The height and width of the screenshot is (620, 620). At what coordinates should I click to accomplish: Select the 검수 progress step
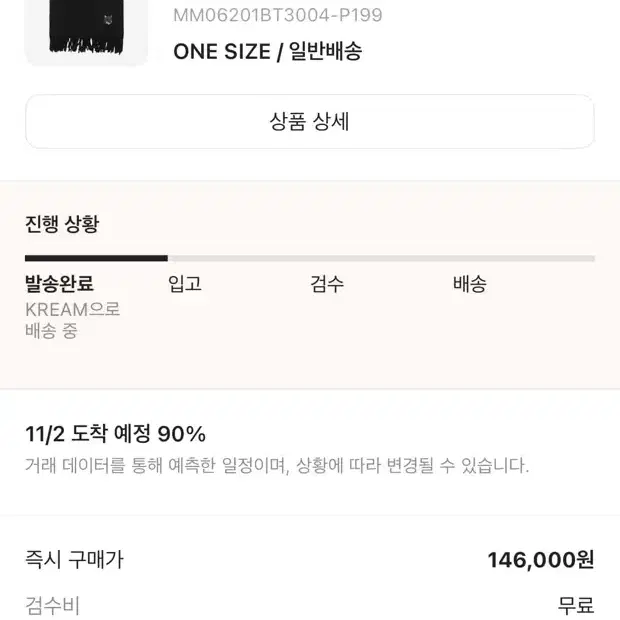pos(327,284)
